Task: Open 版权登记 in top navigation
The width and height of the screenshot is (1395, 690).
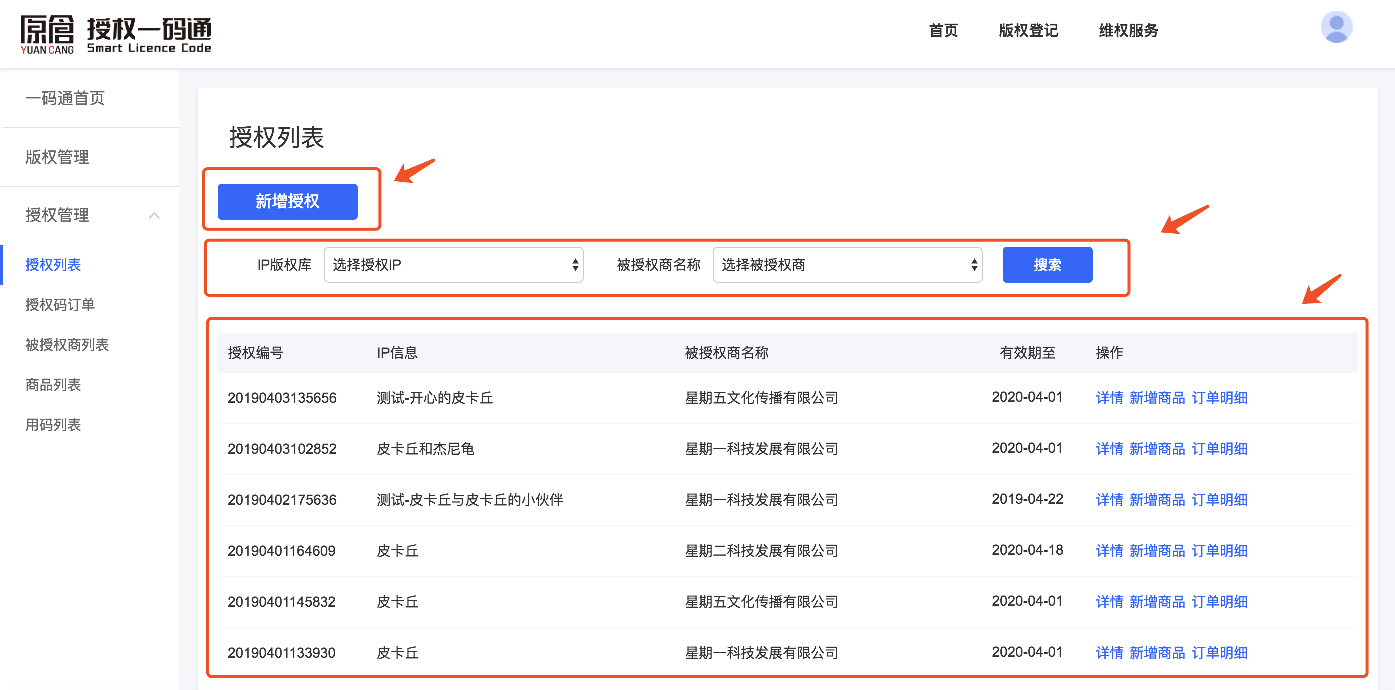Action: tap(1028, 30)
